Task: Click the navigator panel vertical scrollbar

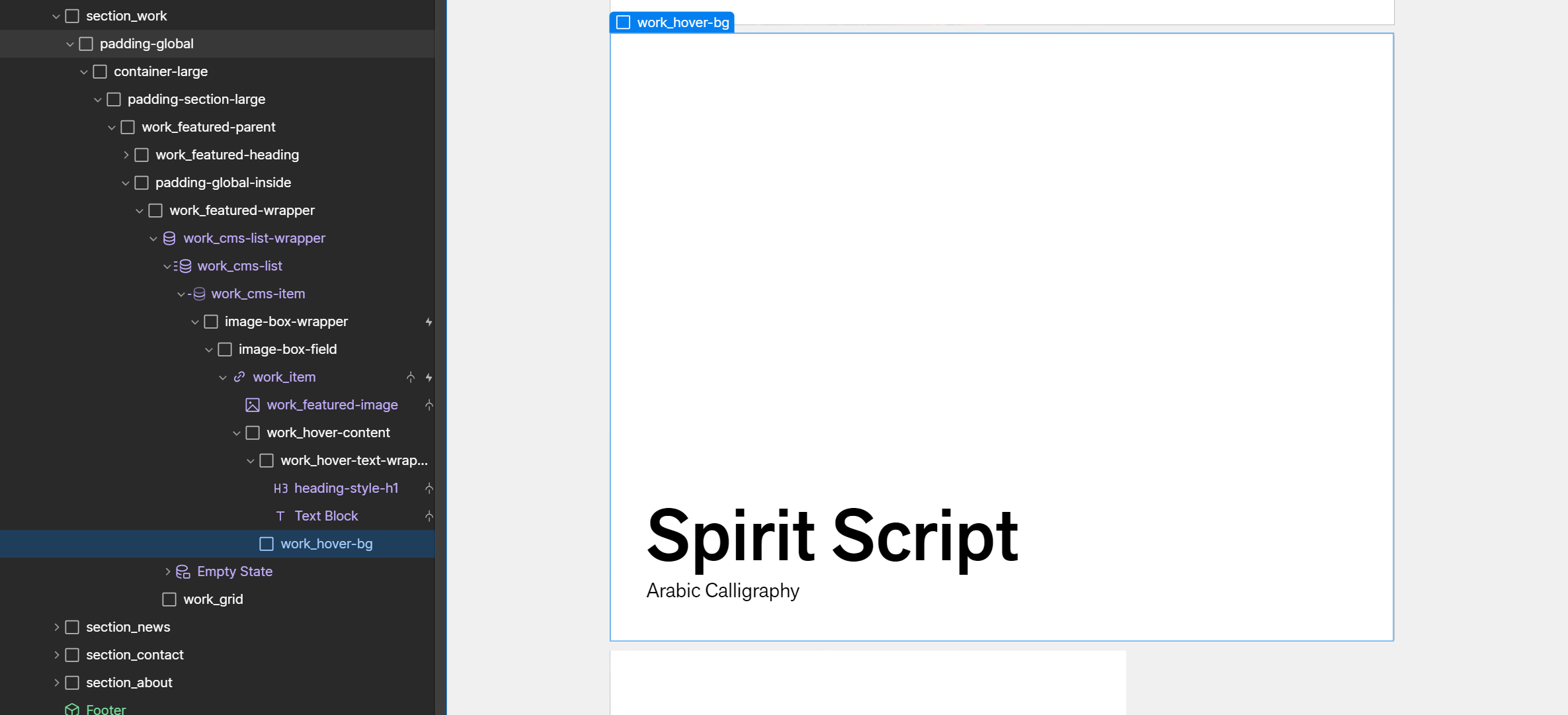Action: [x=441, y=357]
